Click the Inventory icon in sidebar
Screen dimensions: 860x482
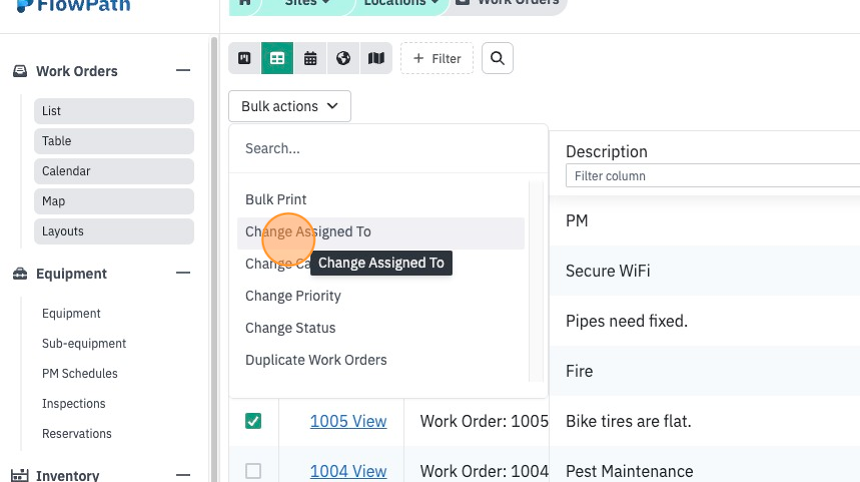coord(20,475)
